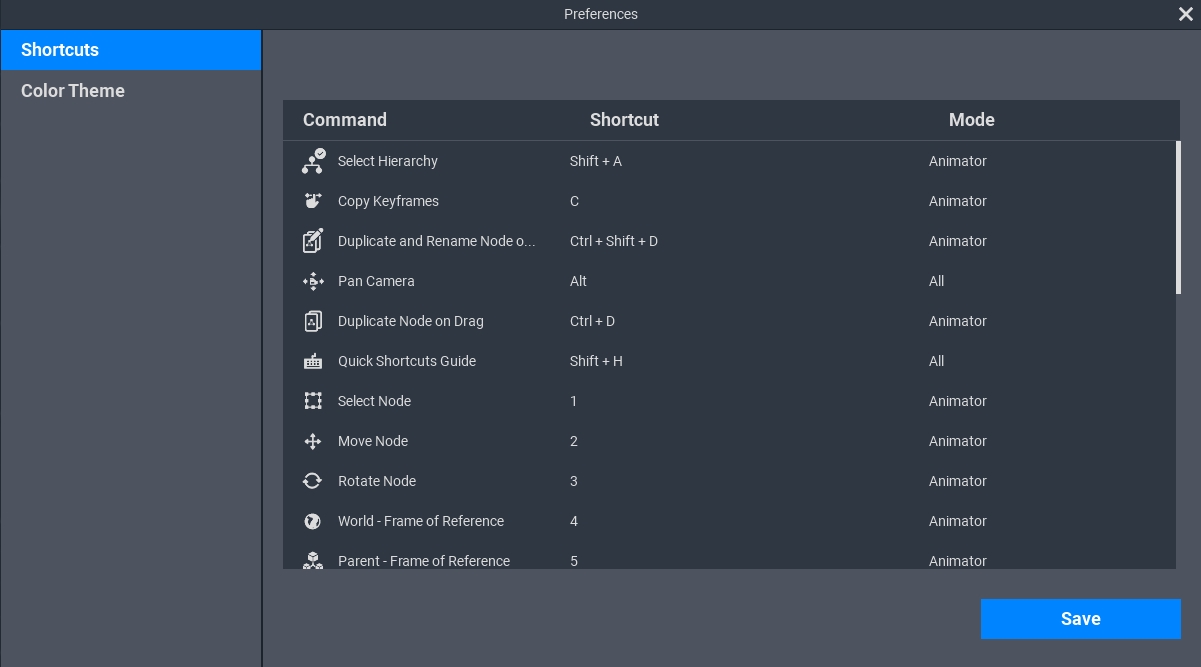The height and width of the screenshot is (667, 1201).
Task: Switch to the Color Theme tab
Action: [73, 91]
